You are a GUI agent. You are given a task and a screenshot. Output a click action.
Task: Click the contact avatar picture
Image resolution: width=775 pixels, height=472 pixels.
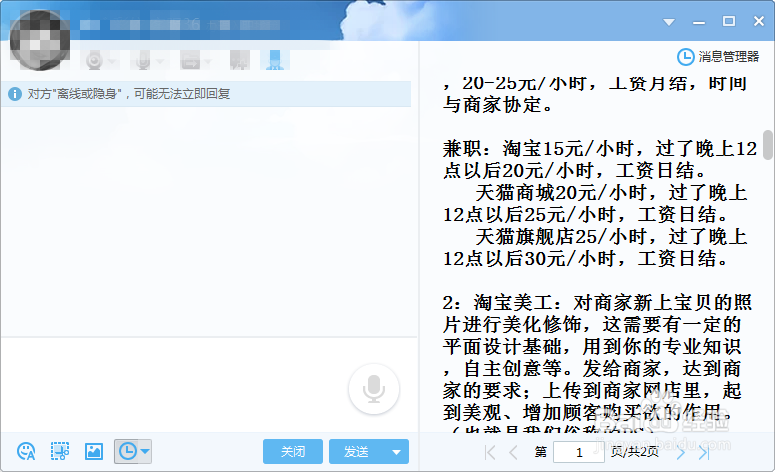40,40
